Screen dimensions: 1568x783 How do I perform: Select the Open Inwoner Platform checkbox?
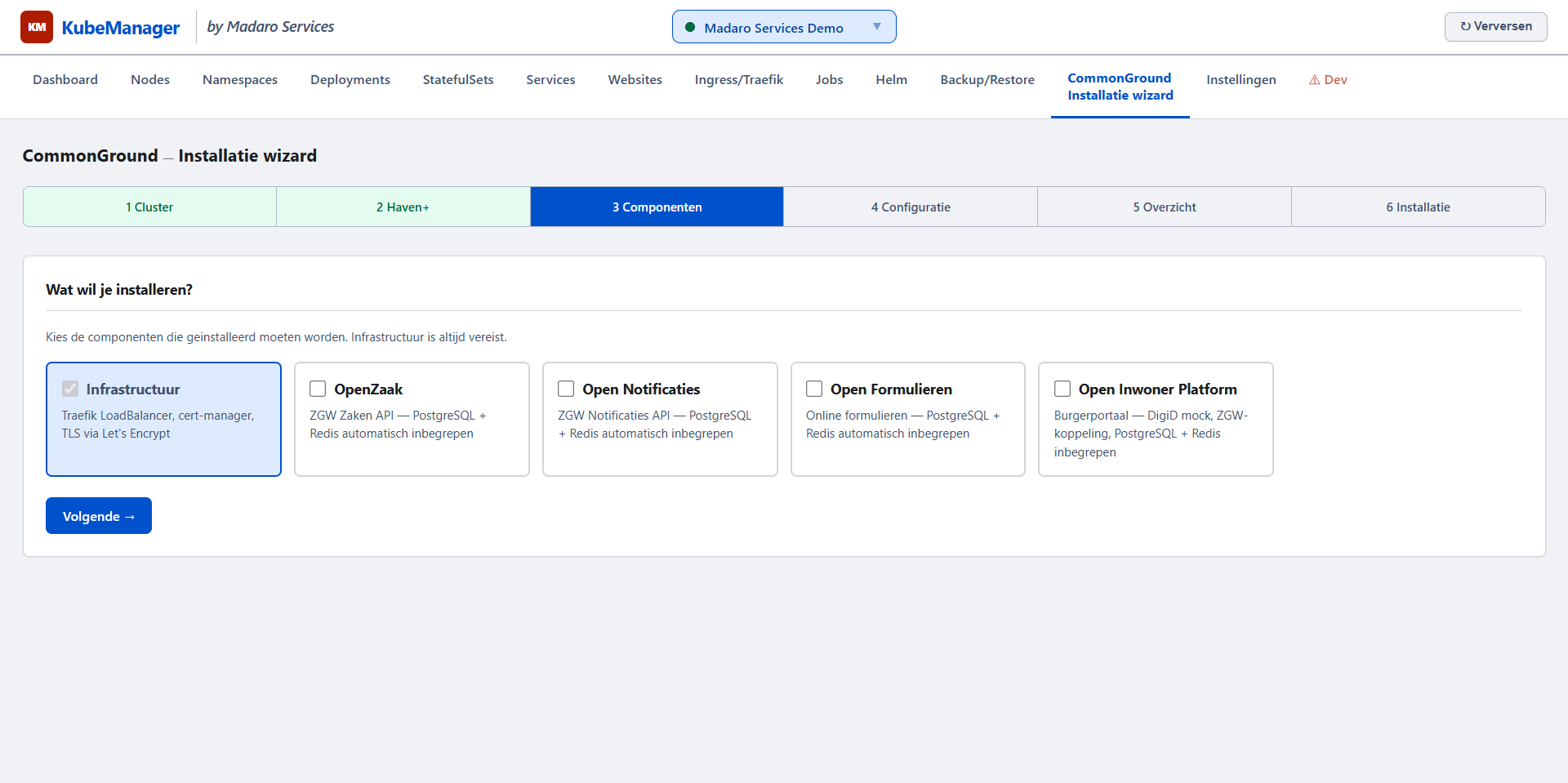point(1062,389)
